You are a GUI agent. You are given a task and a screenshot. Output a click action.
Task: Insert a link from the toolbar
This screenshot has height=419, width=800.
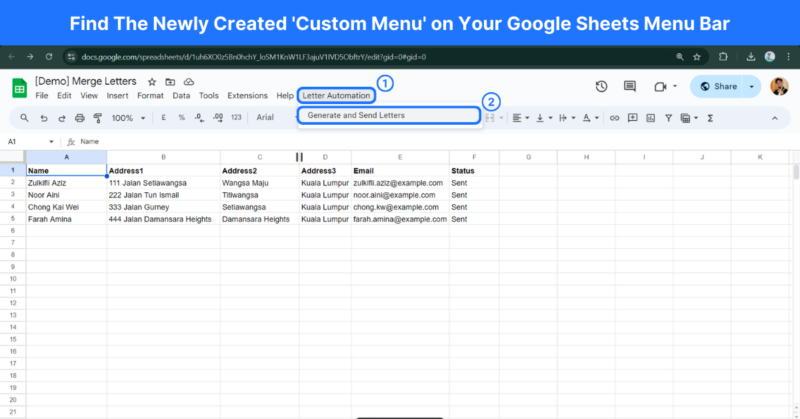[x=614, y=118]
